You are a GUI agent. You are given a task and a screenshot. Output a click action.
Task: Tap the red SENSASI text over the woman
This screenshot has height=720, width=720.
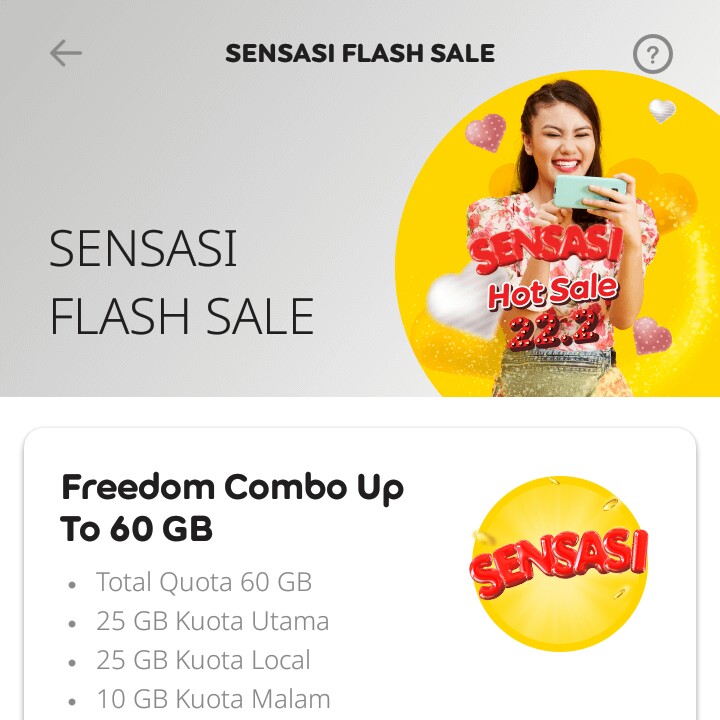pyautogui.click(x=546, y=247)
